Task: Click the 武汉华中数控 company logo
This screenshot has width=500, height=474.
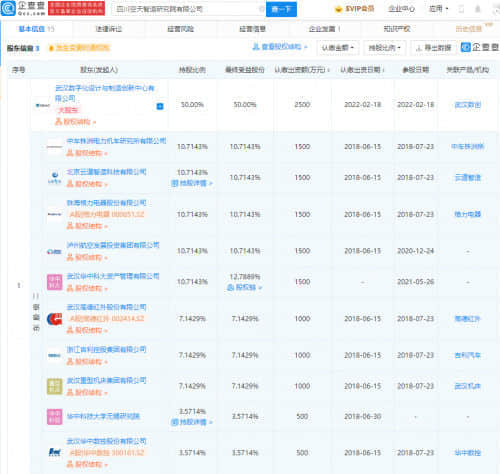Action: click(54, 453)
